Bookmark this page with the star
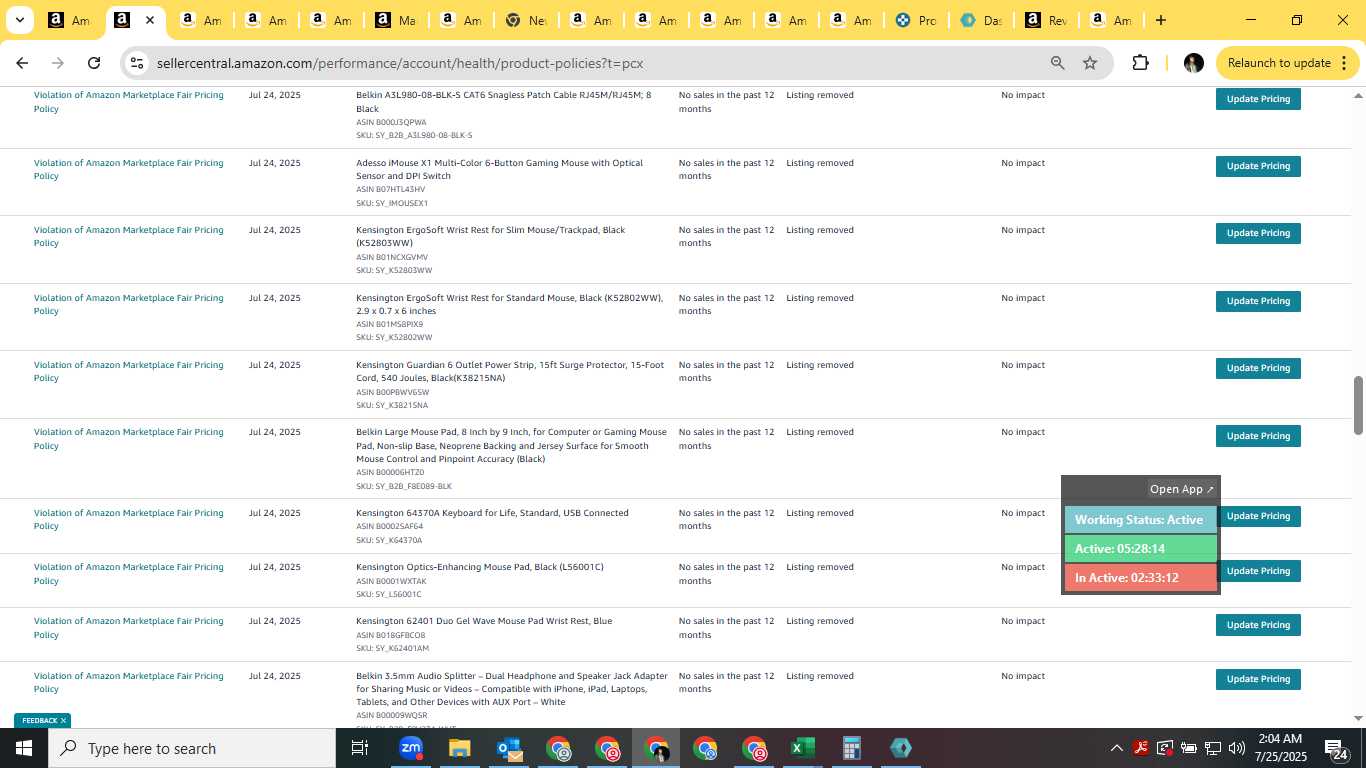 click(1090, 63)
